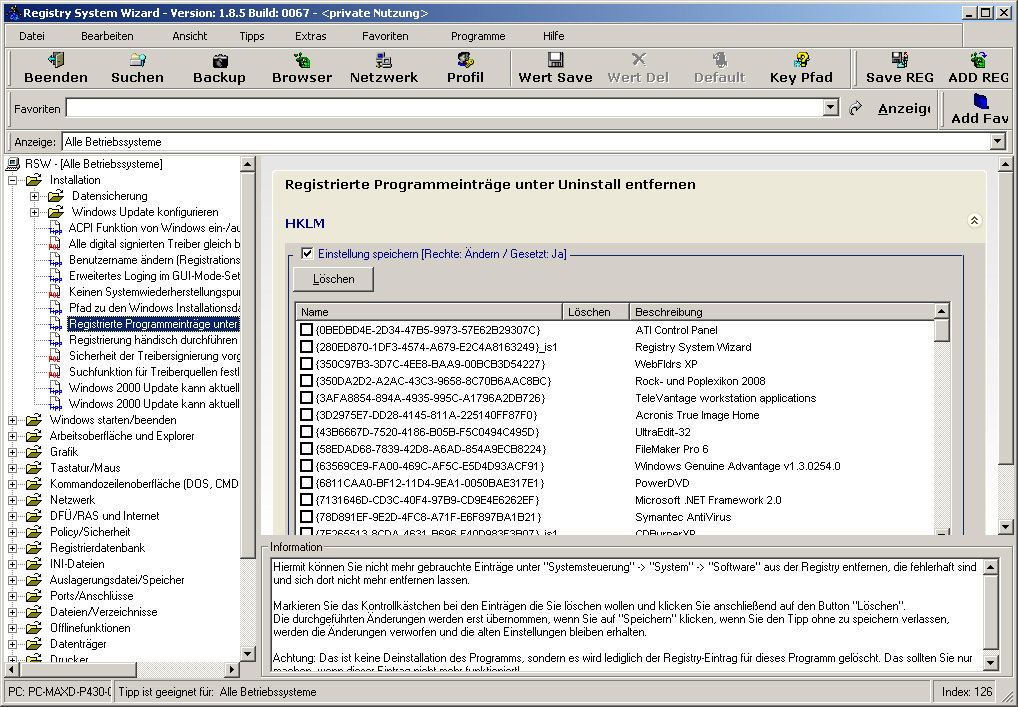
Task: Uncheck Einstellung speichern checkbox
Action: [307, 254]
